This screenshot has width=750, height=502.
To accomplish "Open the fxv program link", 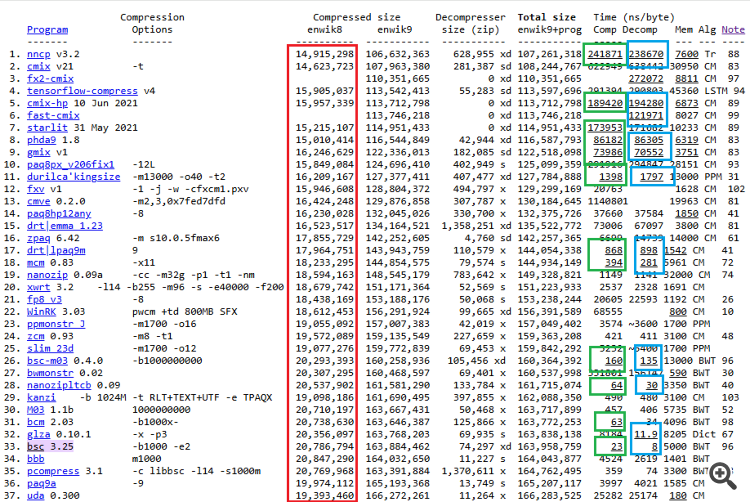I will [35, 189].
